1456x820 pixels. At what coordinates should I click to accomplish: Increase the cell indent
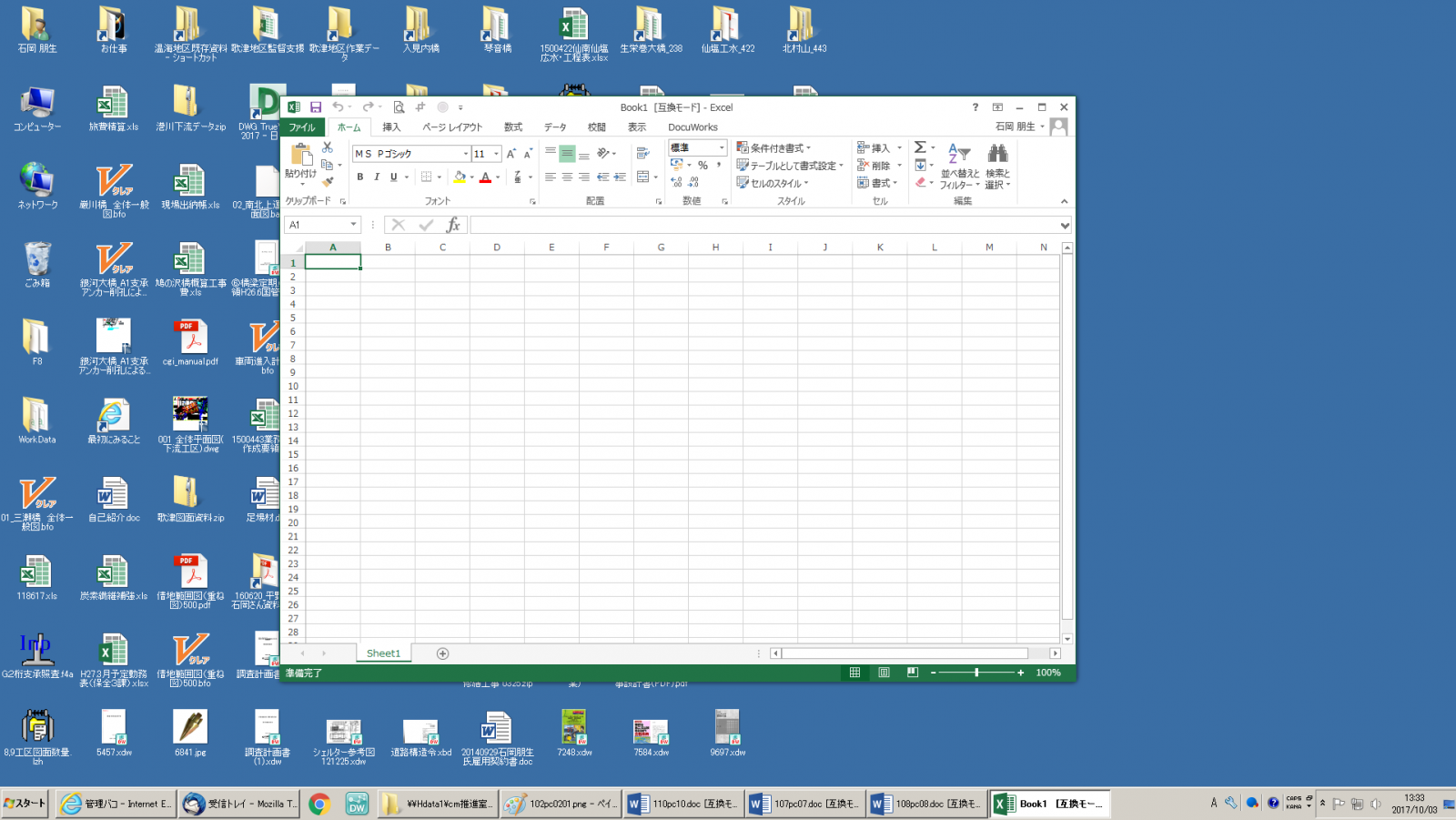coord(620,177)
